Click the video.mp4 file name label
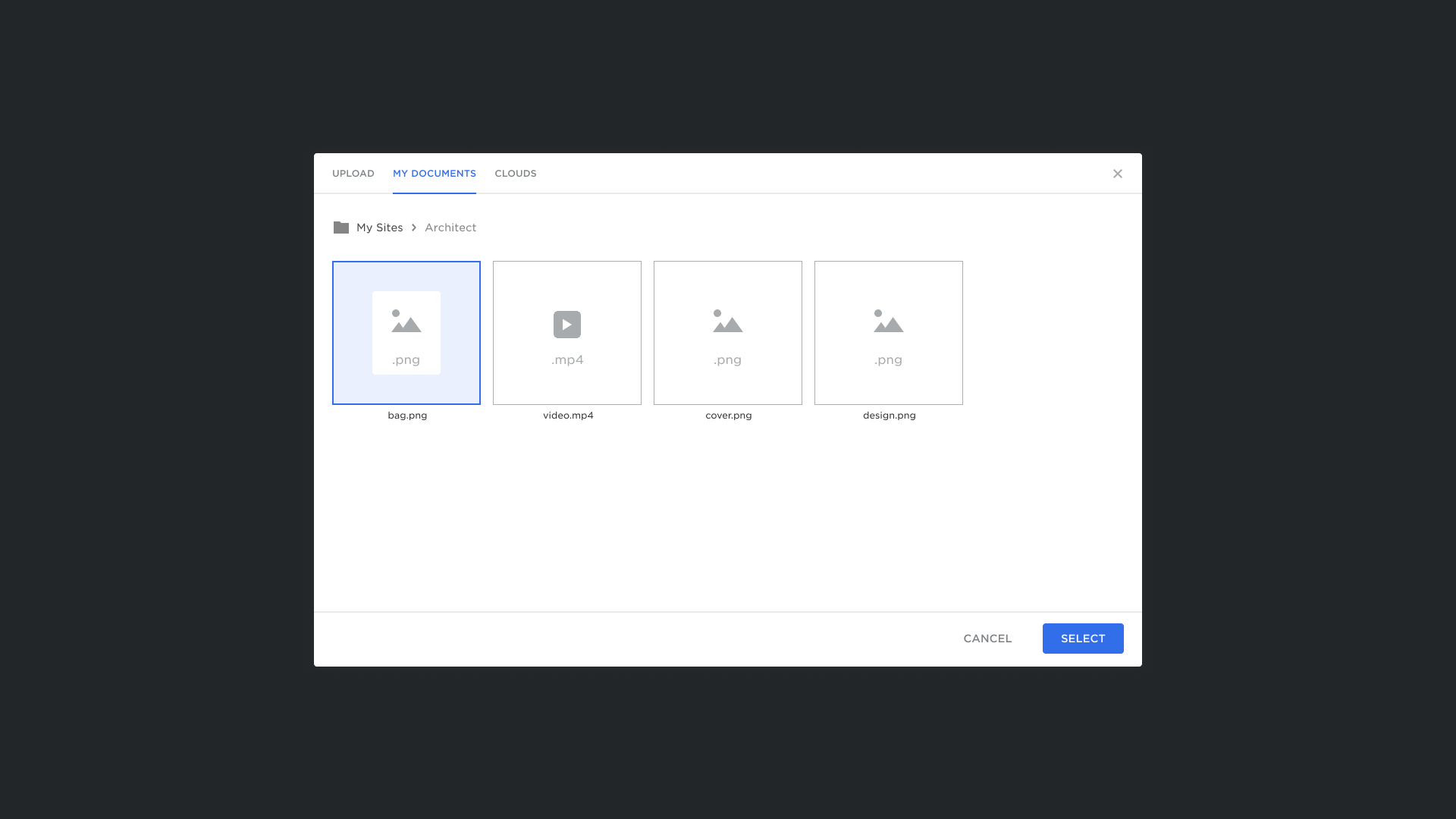The height and width of the screenshot is (819, 1456). pos(568,416)
